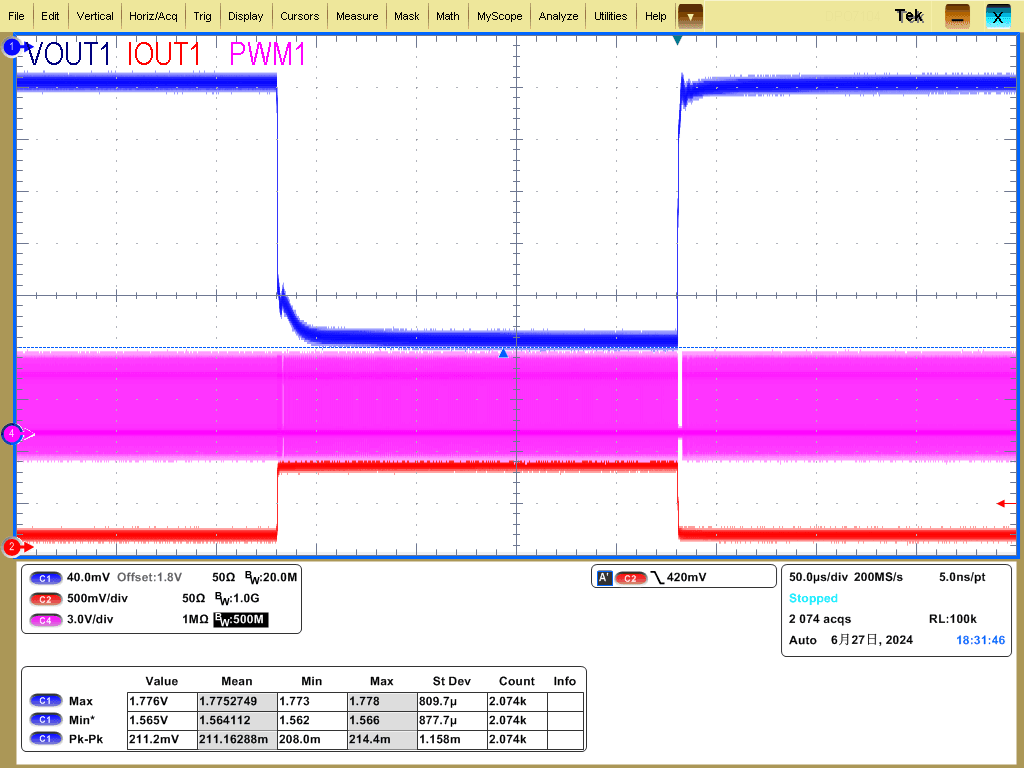Screen dimensions: 1024x768
Task: Open the Trig menu
Action: click(x=202, y=16)
